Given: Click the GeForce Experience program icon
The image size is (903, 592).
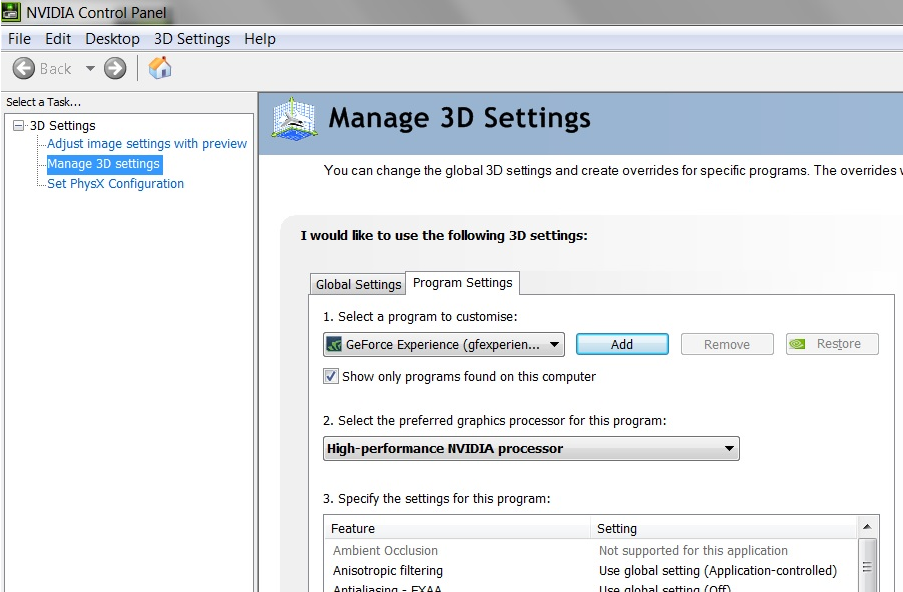Looking at the screenshot, I should (334, 344).
